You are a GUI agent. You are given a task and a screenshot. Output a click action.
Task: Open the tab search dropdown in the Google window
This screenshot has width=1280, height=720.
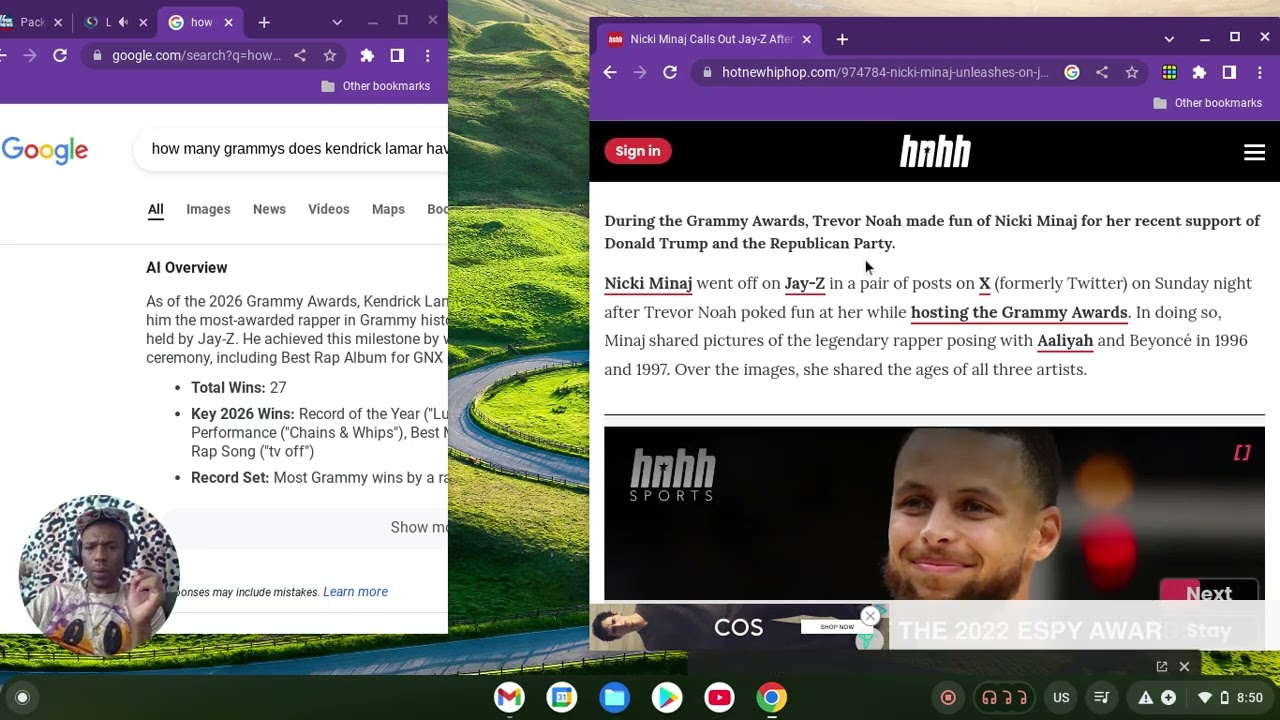tap(337, 22)
